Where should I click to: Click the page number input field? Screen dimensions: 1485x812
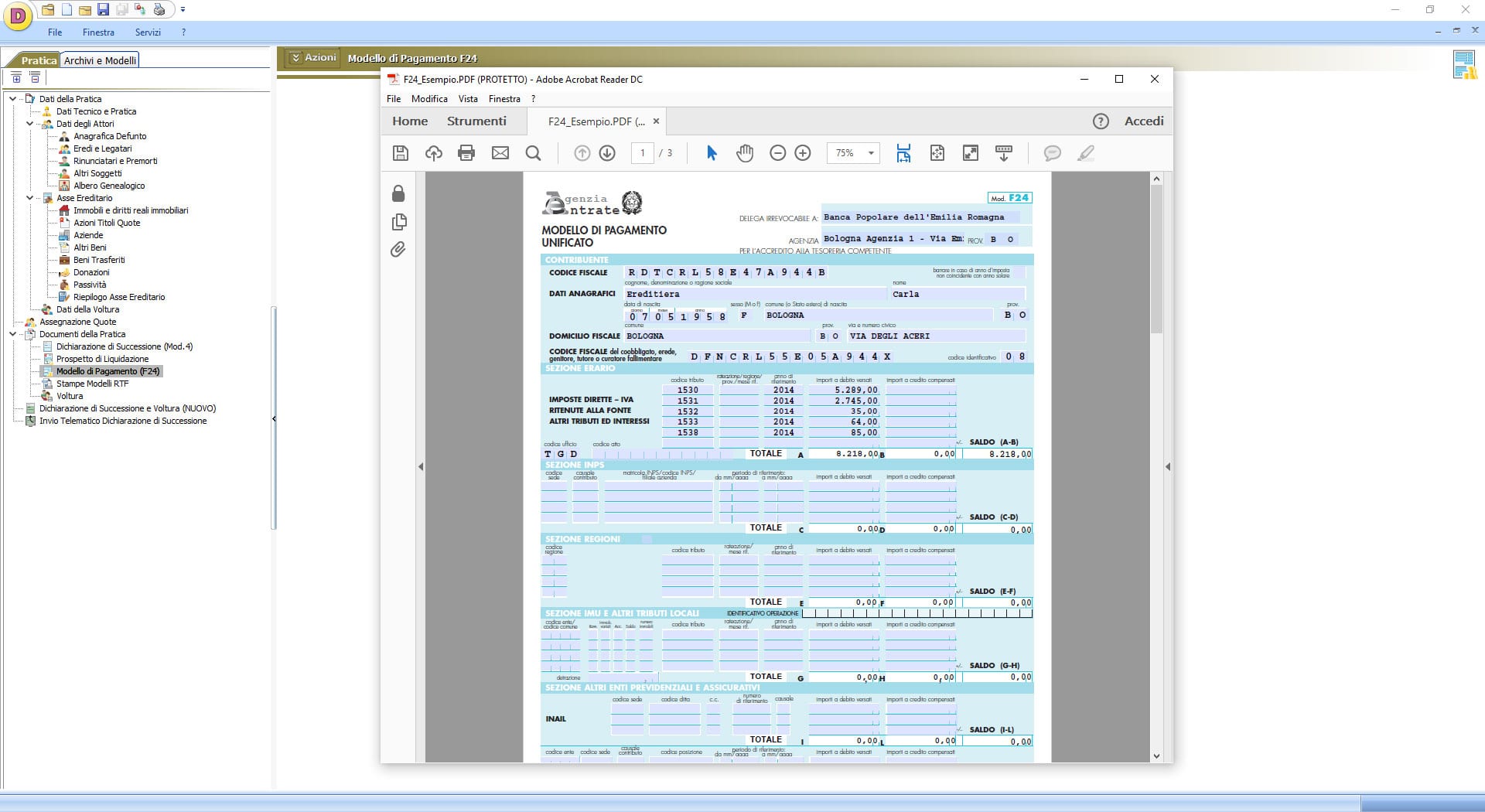pyautogui.click(x=642, y=153)
